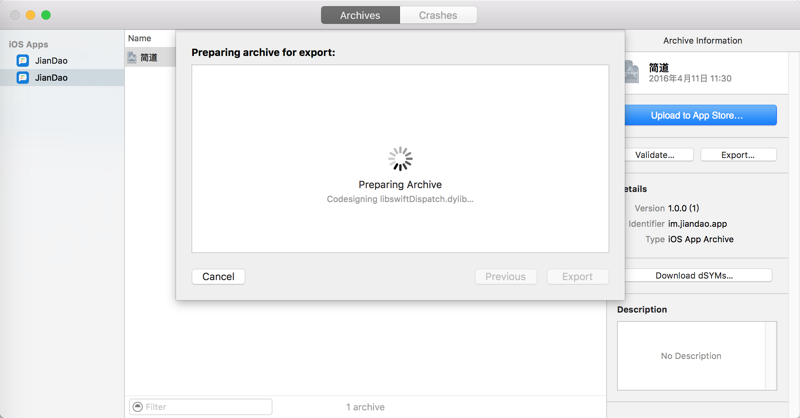Viewport: 800px width, 418px height.
Task: Zoom the window with the green button
Action: pyautogui.click(x=46, y=15)
